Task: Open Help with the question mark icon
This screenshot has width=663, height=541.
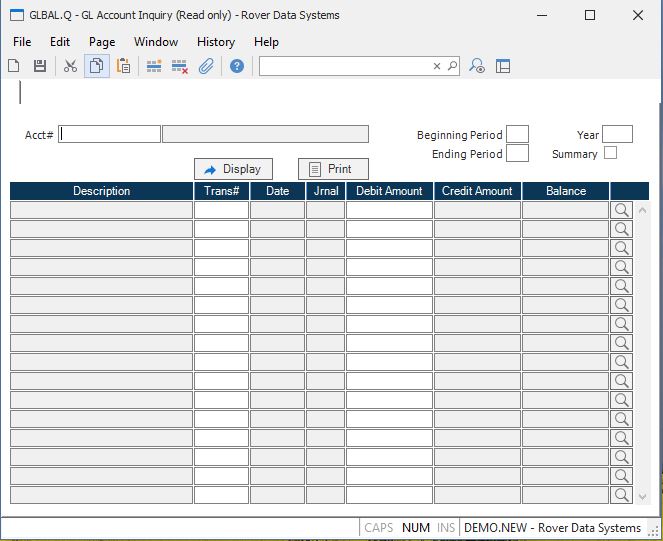Action: [237, 66]
